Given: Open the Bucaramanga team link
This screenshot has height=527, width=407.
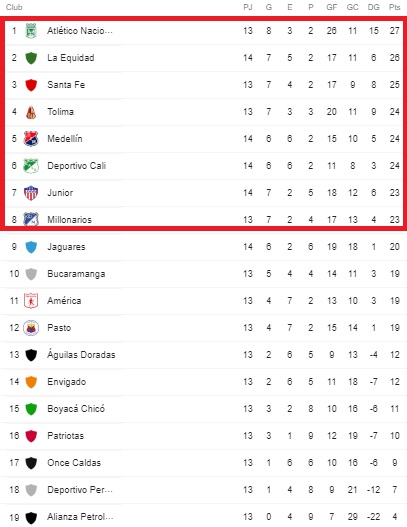Looking at the screenshot, I should tap(76, 274).
